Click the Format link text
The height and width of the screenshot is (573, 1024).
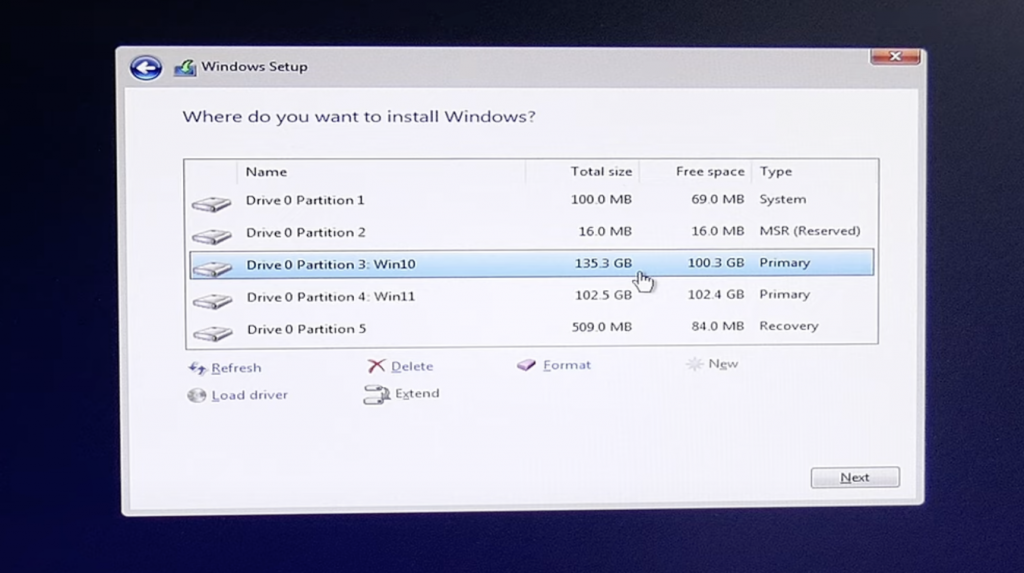567,365
